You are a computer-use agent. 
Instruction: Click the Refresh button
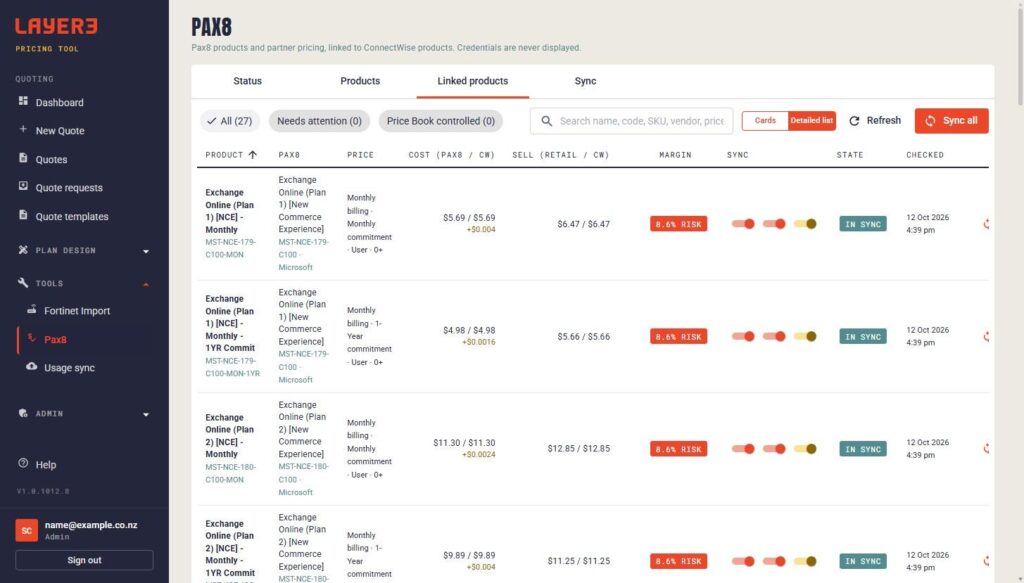pos(874,121)
